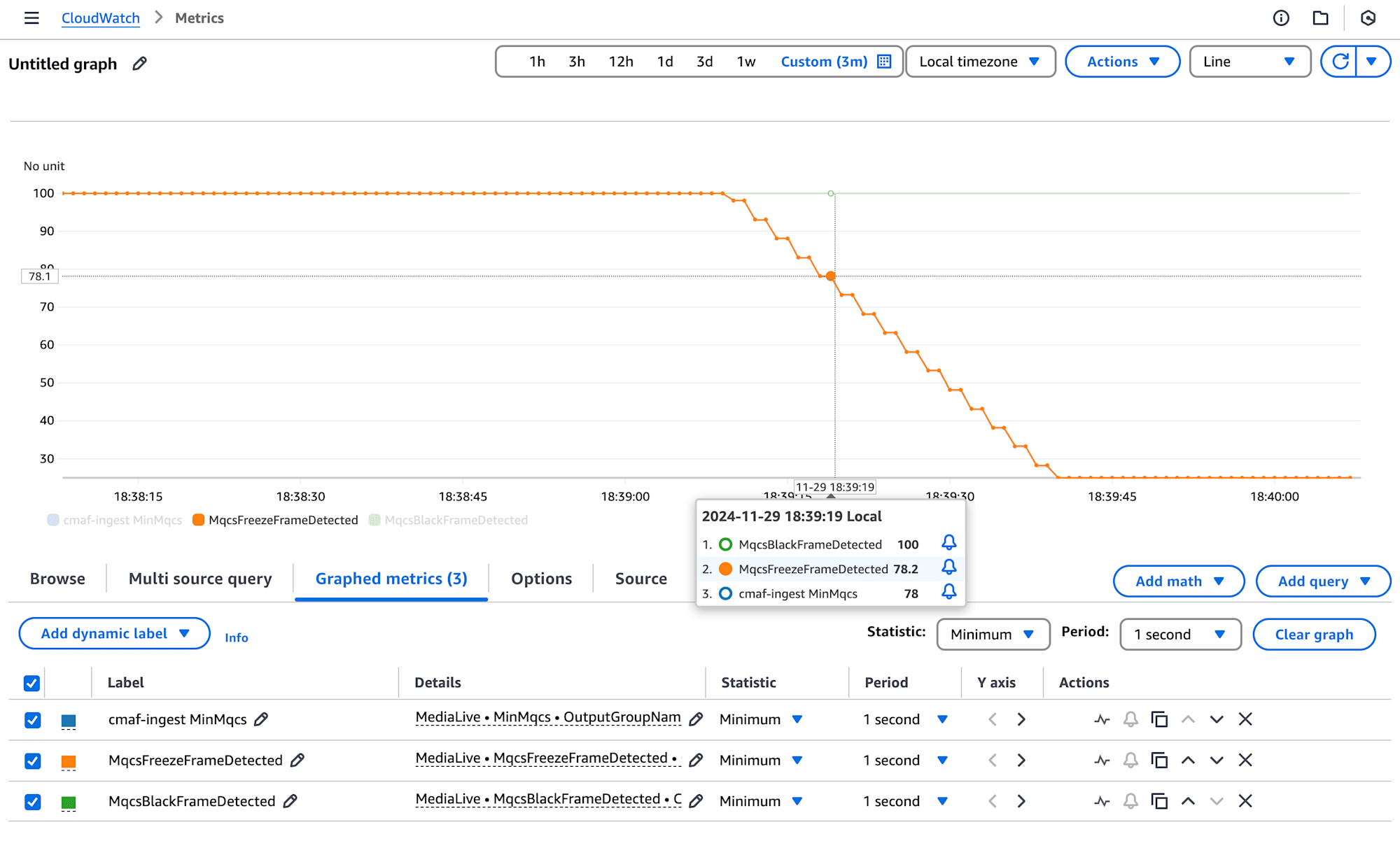Screen dimensions: 1400x841
Task: Click alarm bell for cmaf-ingest MinMqcs in tooltip
Action: 948,592
